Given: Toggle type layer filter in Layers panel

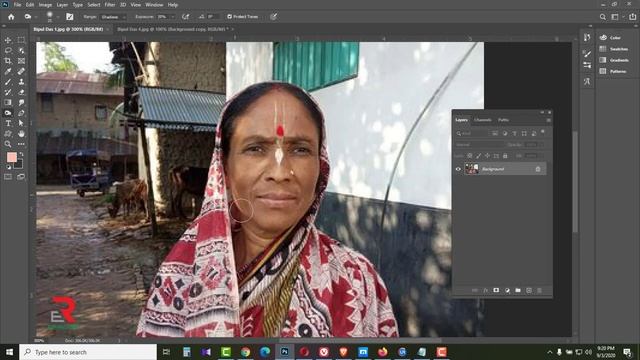Looking at the screenshot, I should [x=514, y=133].
